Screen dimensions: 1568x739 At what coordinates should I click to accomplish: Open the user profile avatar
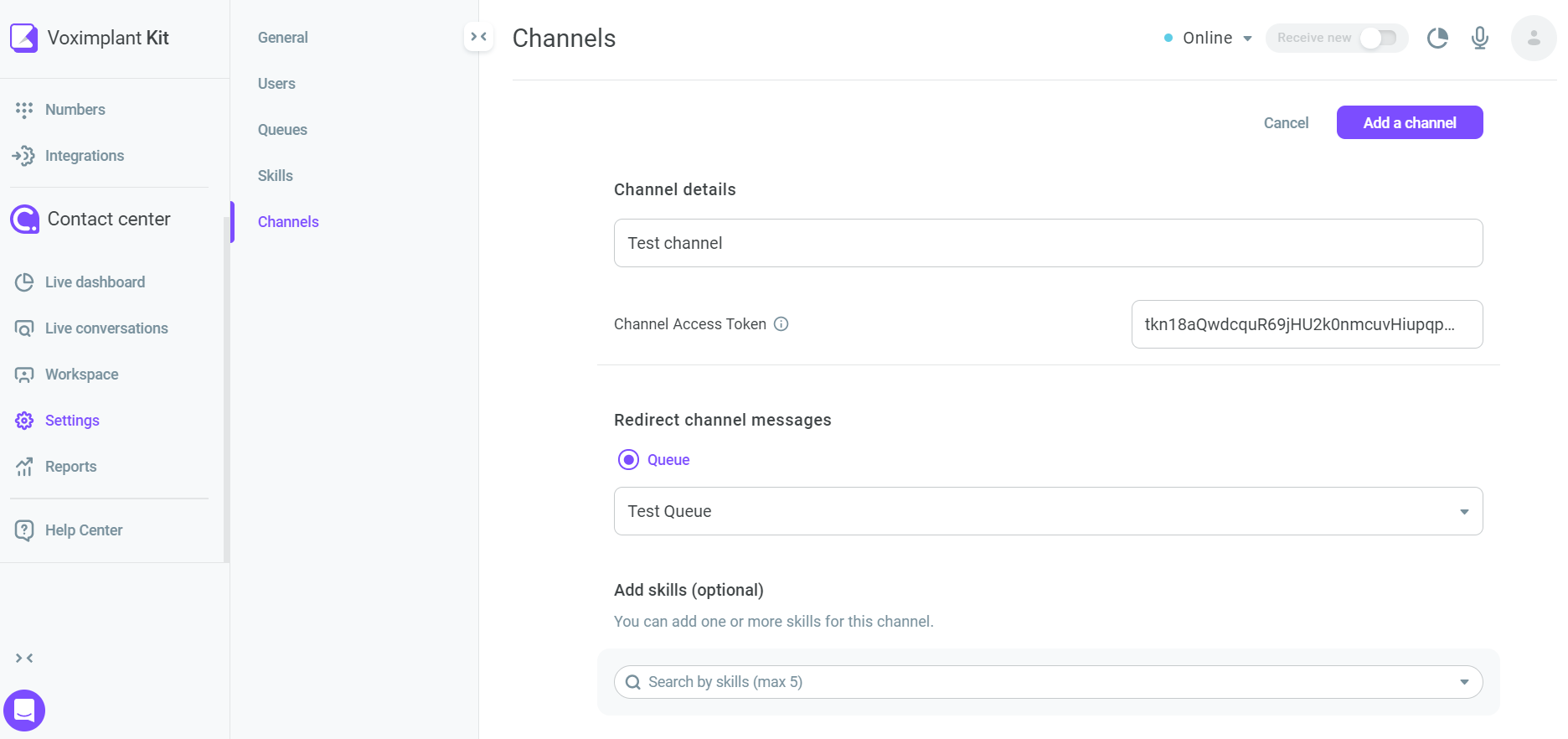(x=1534, y=38)
